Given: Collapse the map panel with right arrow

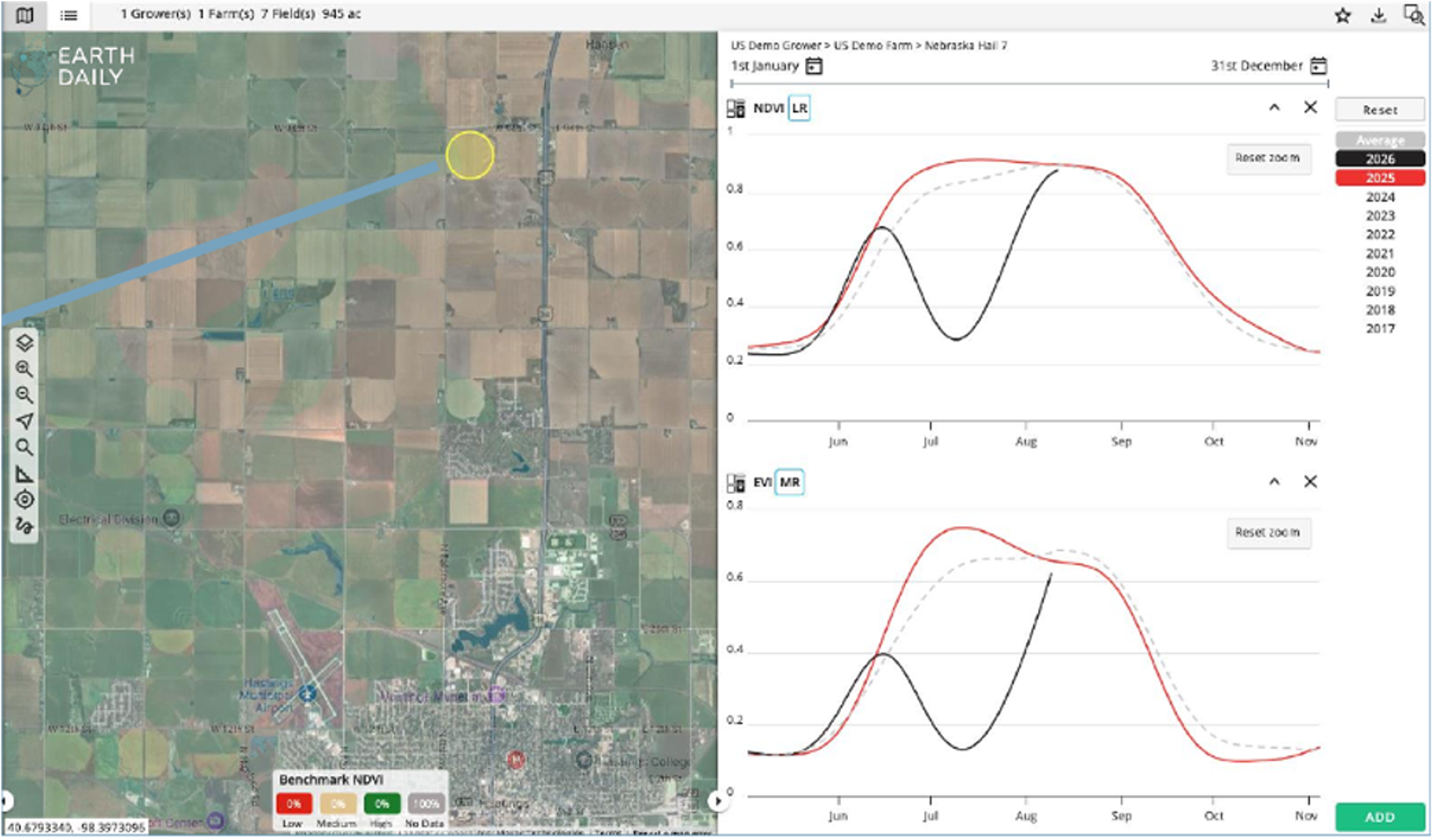Looking at the screenshot, I should point(718,801).
